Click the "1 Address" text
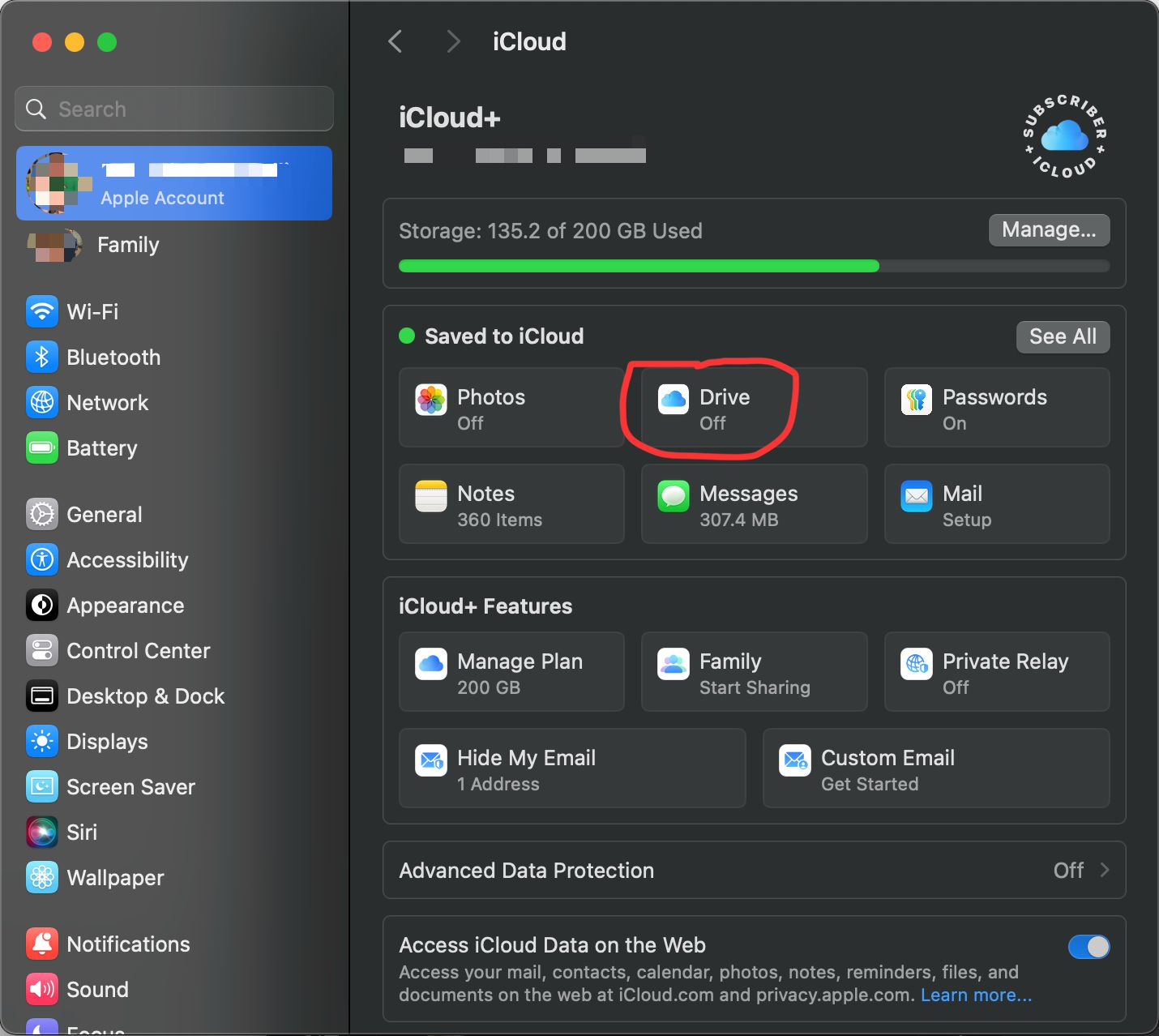 point(498,784)
